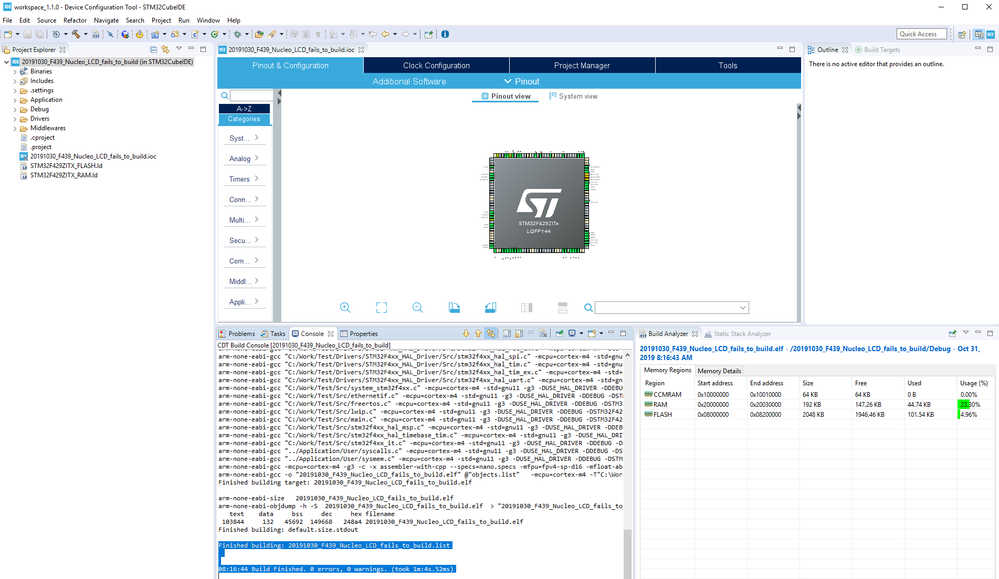Click the hammer Build icon in the toolbar

click(x=75, y=34)
